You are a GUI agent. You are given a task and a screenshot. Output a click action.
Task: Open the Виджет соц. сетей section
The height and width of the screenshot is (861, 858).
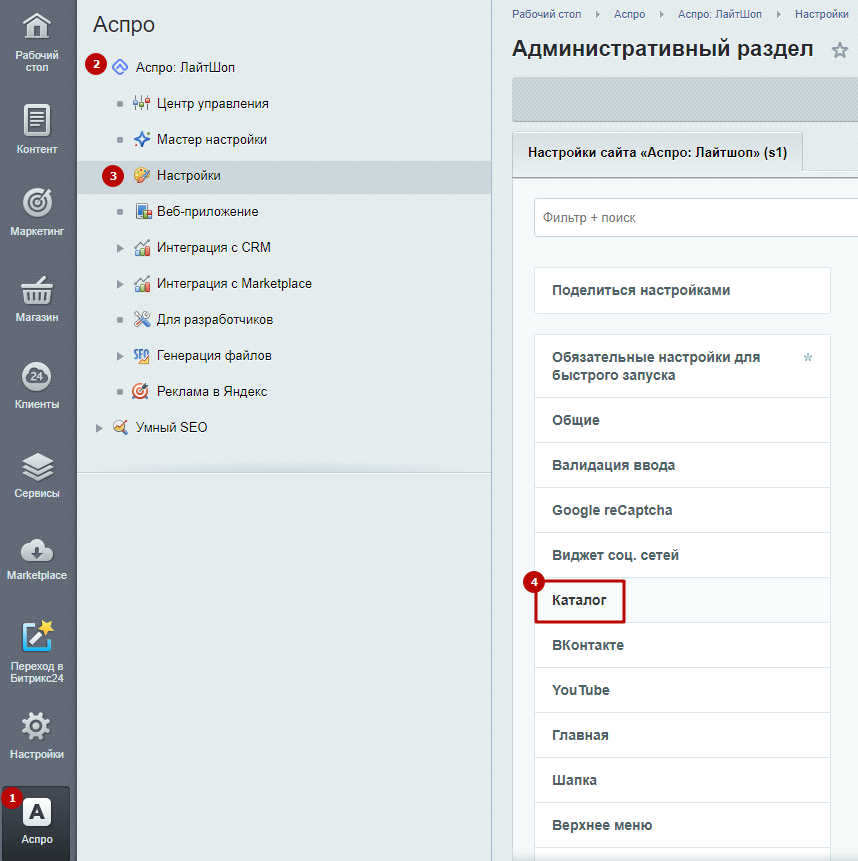pos(682,555)
